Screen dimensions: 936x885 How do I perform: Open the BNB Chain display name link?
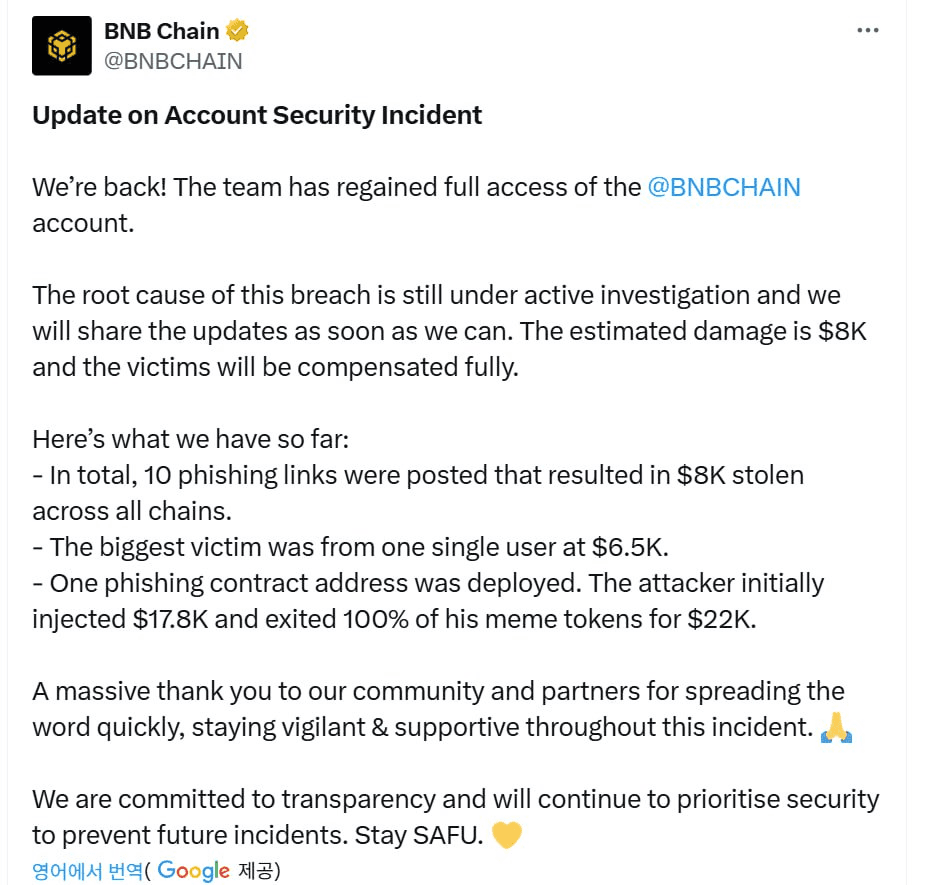(x=161, y=31)
